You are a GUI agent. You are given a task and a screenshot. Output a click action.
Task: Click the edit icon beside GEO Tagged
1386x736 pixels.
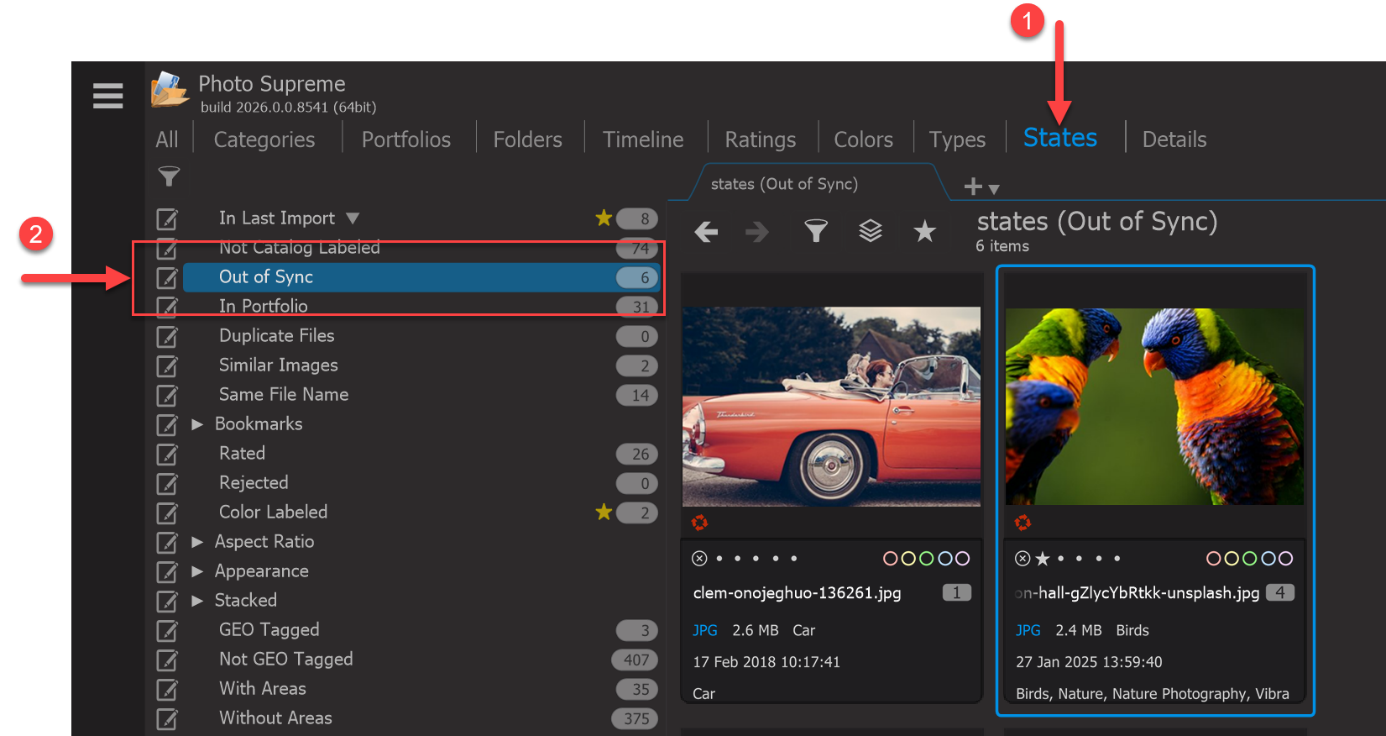(167, 630)
